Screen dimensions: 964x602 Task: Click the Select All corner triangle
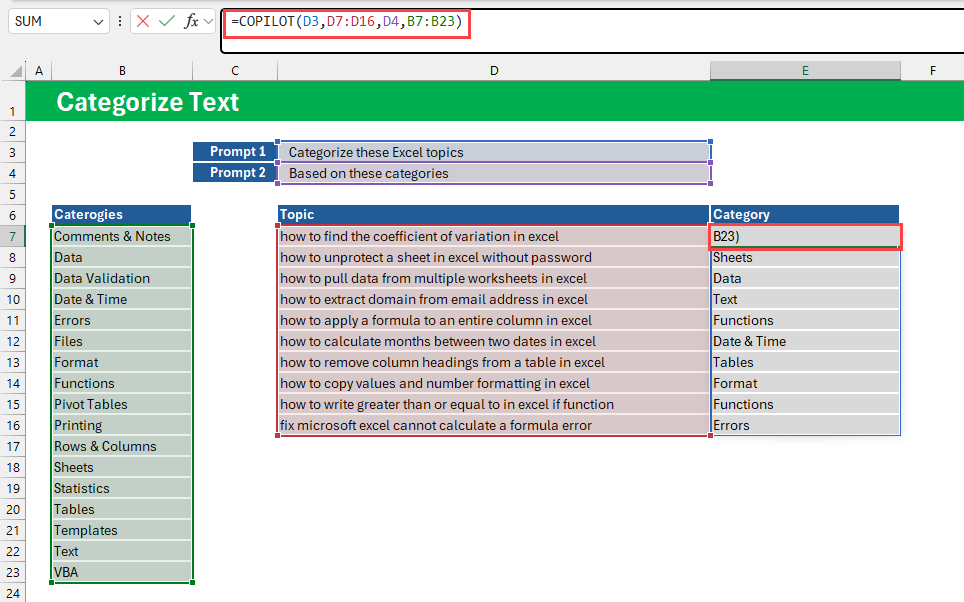[x=16, y=71]
